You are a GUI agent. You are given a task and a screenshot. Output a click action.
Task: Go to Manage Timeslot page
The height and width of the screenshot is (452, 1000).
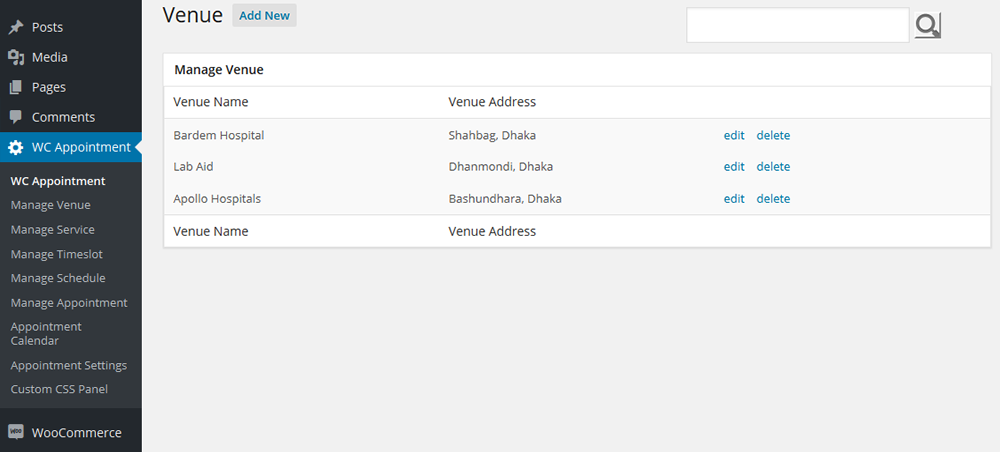pyautogui.click(x=57, y=254)
